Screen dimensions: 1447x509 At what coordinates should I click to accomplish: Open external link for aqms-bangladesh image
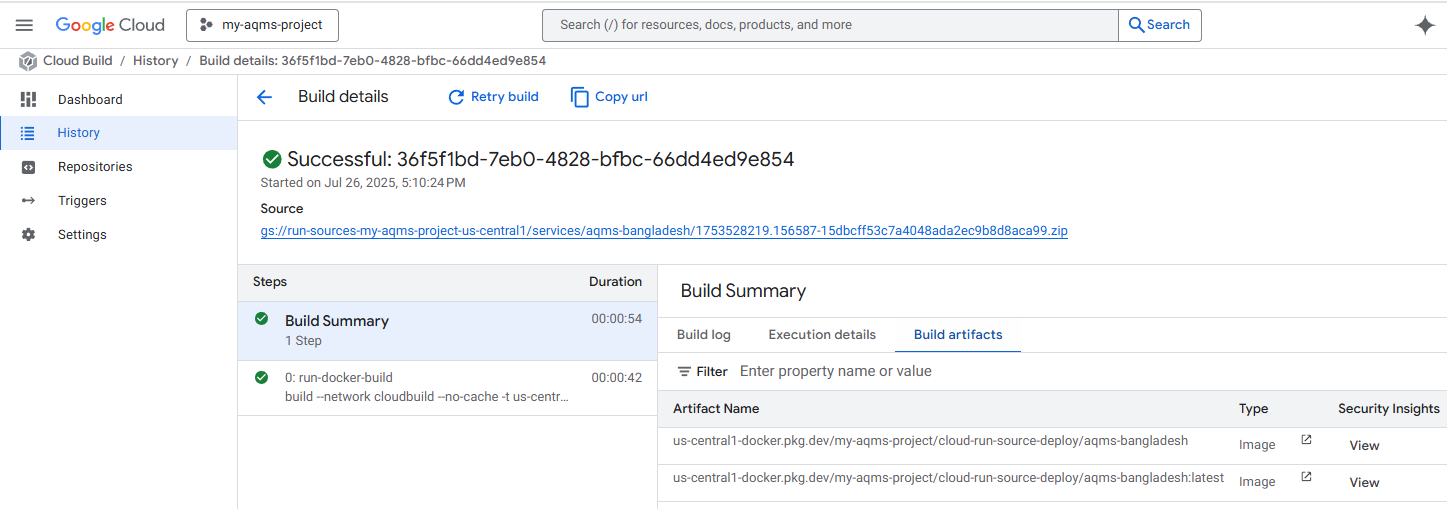click(x=1306, y=440)
